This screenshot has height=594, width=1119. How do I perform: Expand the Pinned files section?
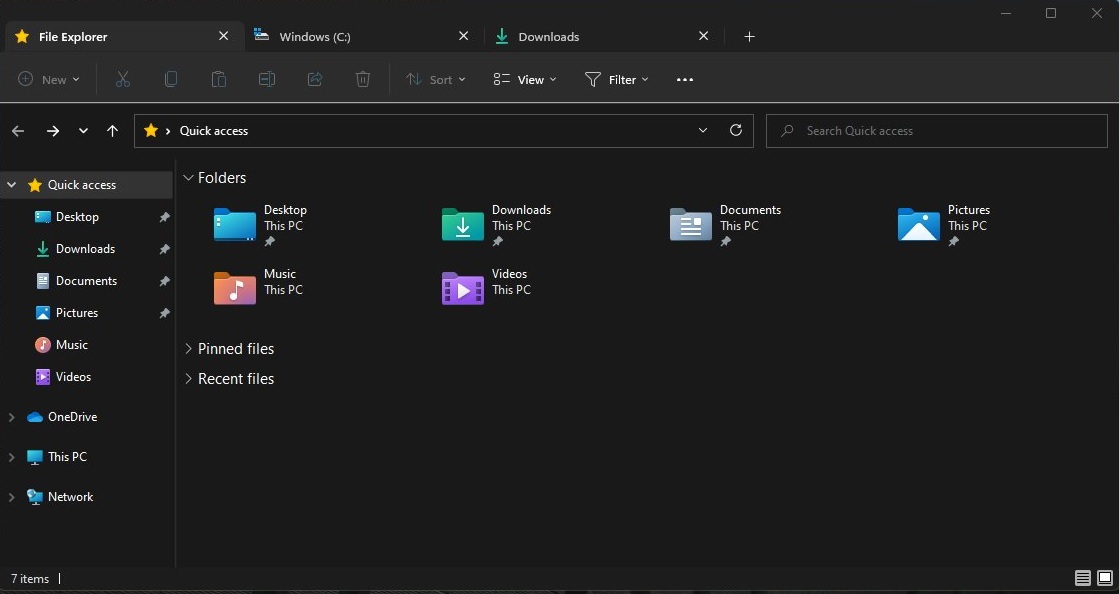[x=188, y=348]
